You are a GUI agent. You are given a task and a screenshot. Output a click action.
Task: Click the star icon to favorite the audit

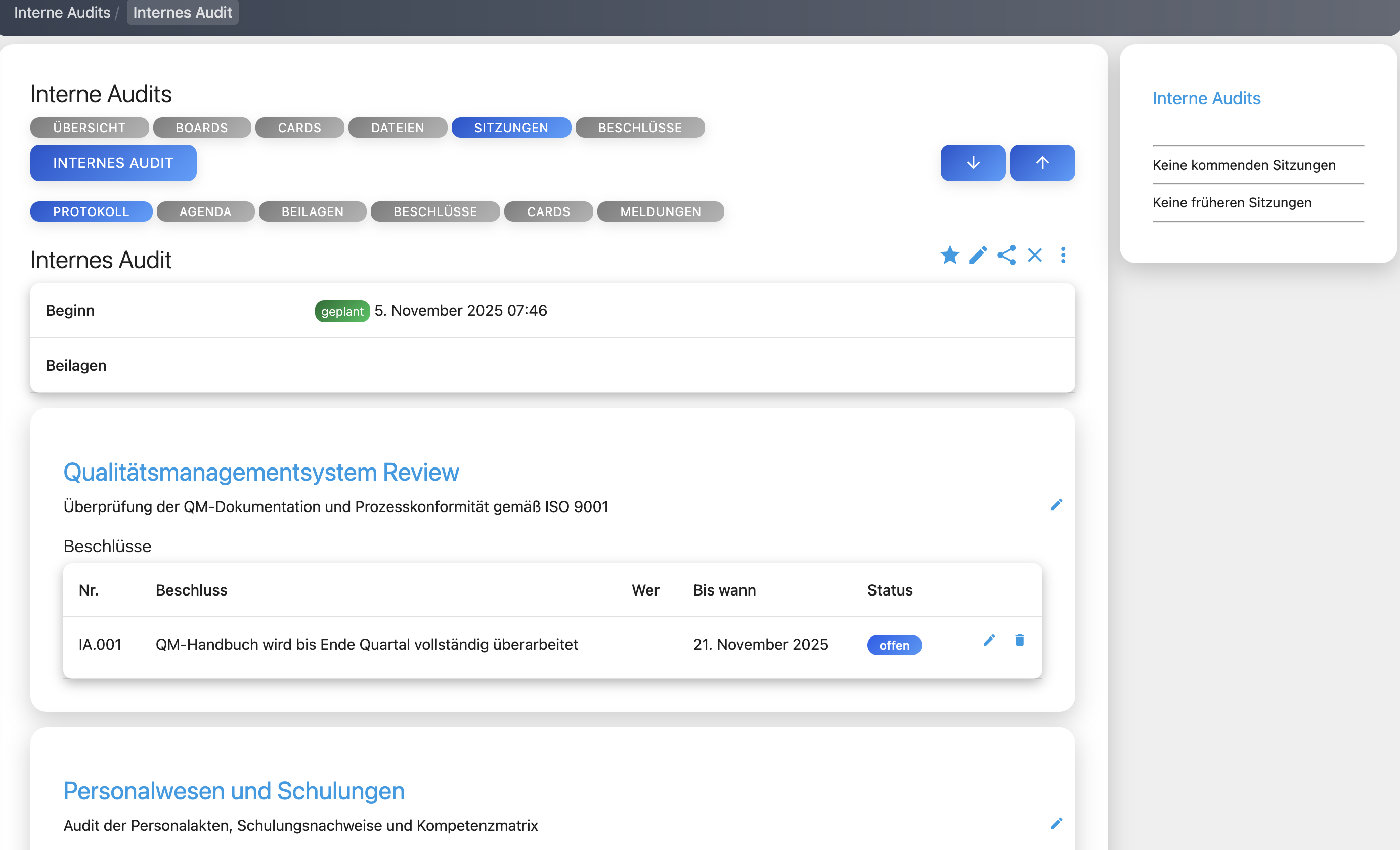tap(949, 256)
